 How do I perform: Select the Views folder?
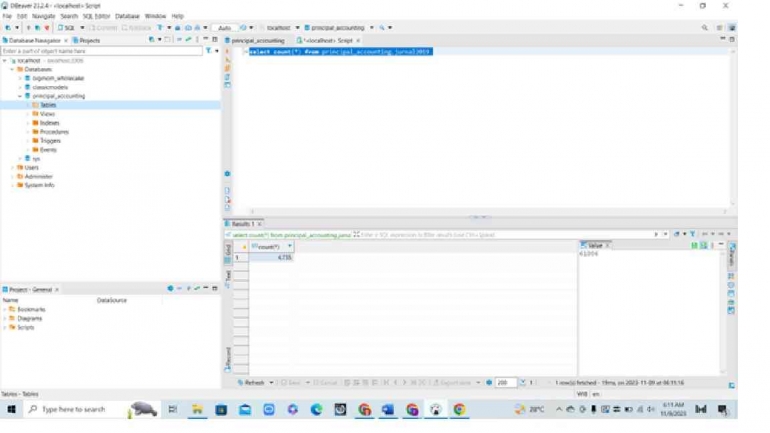pyautogui.click(x=47, y=114)
